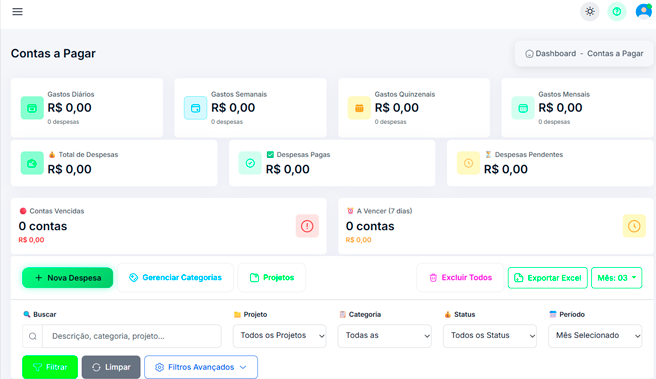Open the Projetos tab button

(272, 278)
